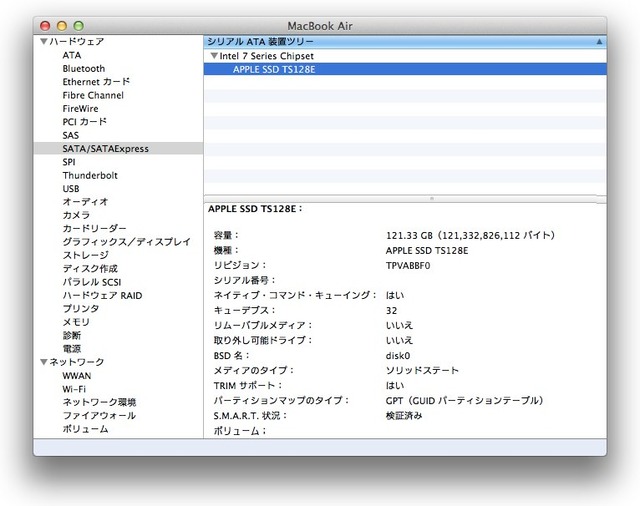Select WWAN under ネットワーク

(77, 375)
